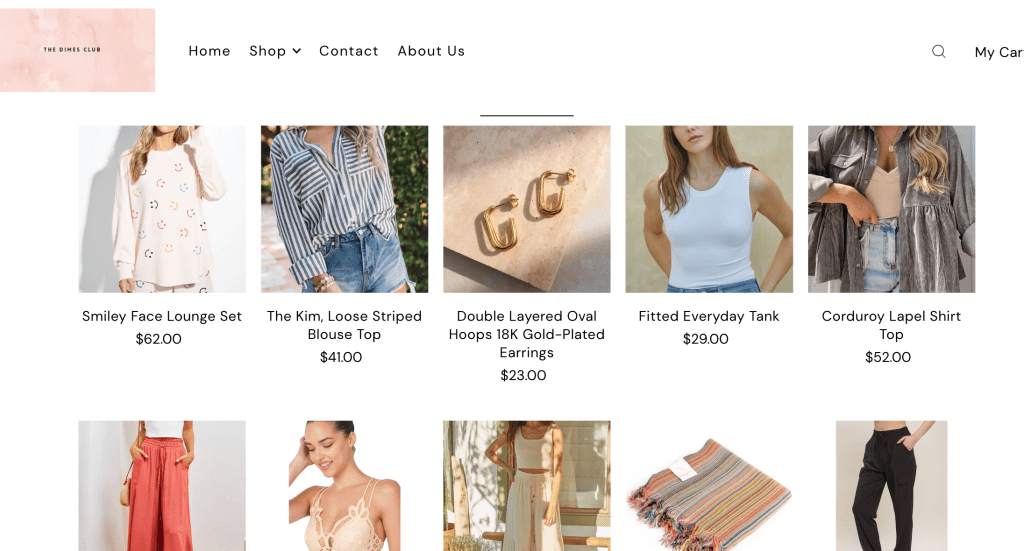Go to the Home menu item
The height and width of the screenshot is (551, 1024).
tap(209, 51)
